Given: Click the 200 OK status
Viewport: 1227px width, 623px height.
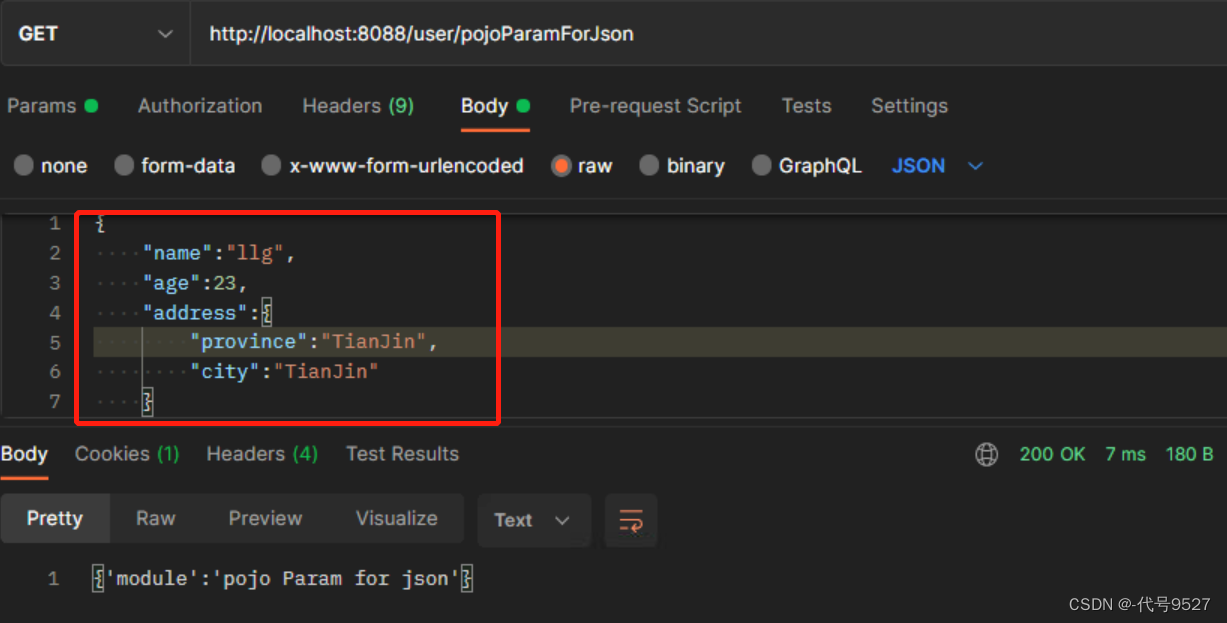Looking at the screenshot, I should [x=1052, y=454].
